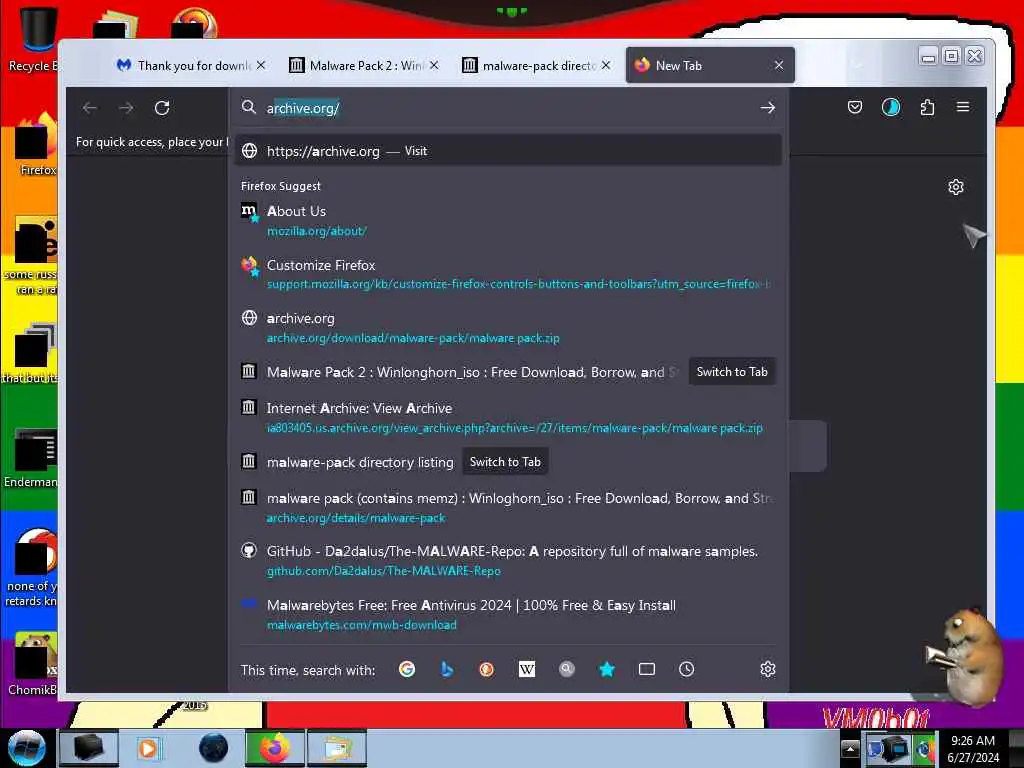Open archive.org malware pack.zip download suggestion
The width and height of the screenshot is (1024, 768).
[509, 328]
